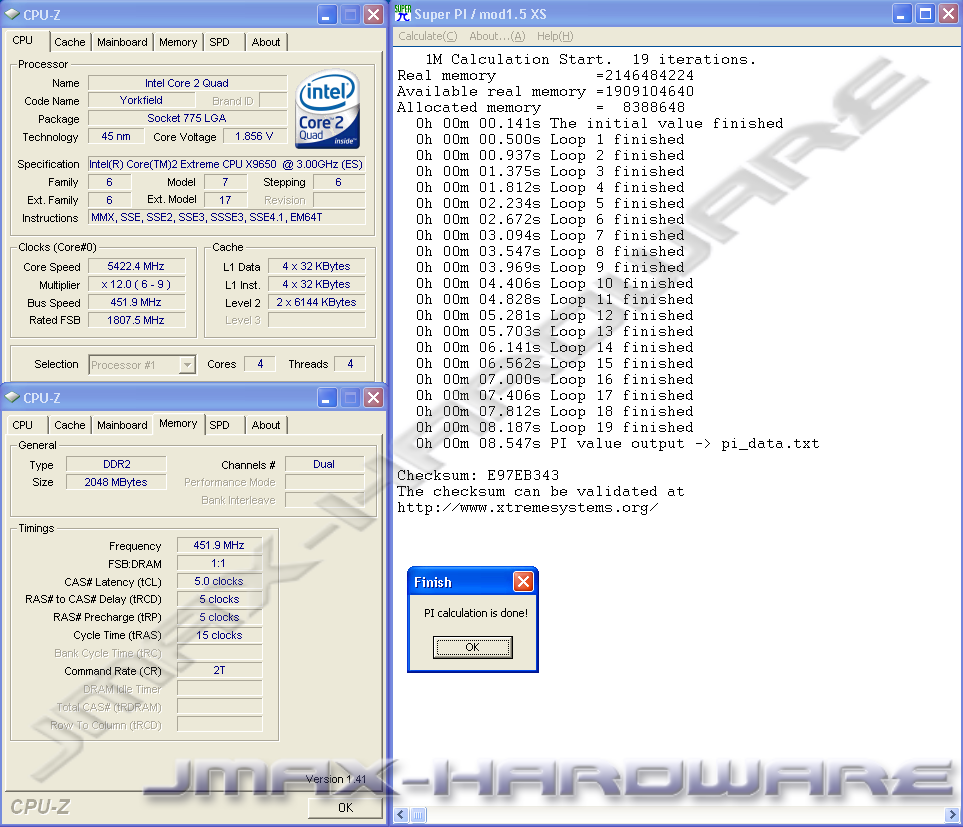
Task: Click the PI value output pi_data.txt line
Action: pos(617,443)
